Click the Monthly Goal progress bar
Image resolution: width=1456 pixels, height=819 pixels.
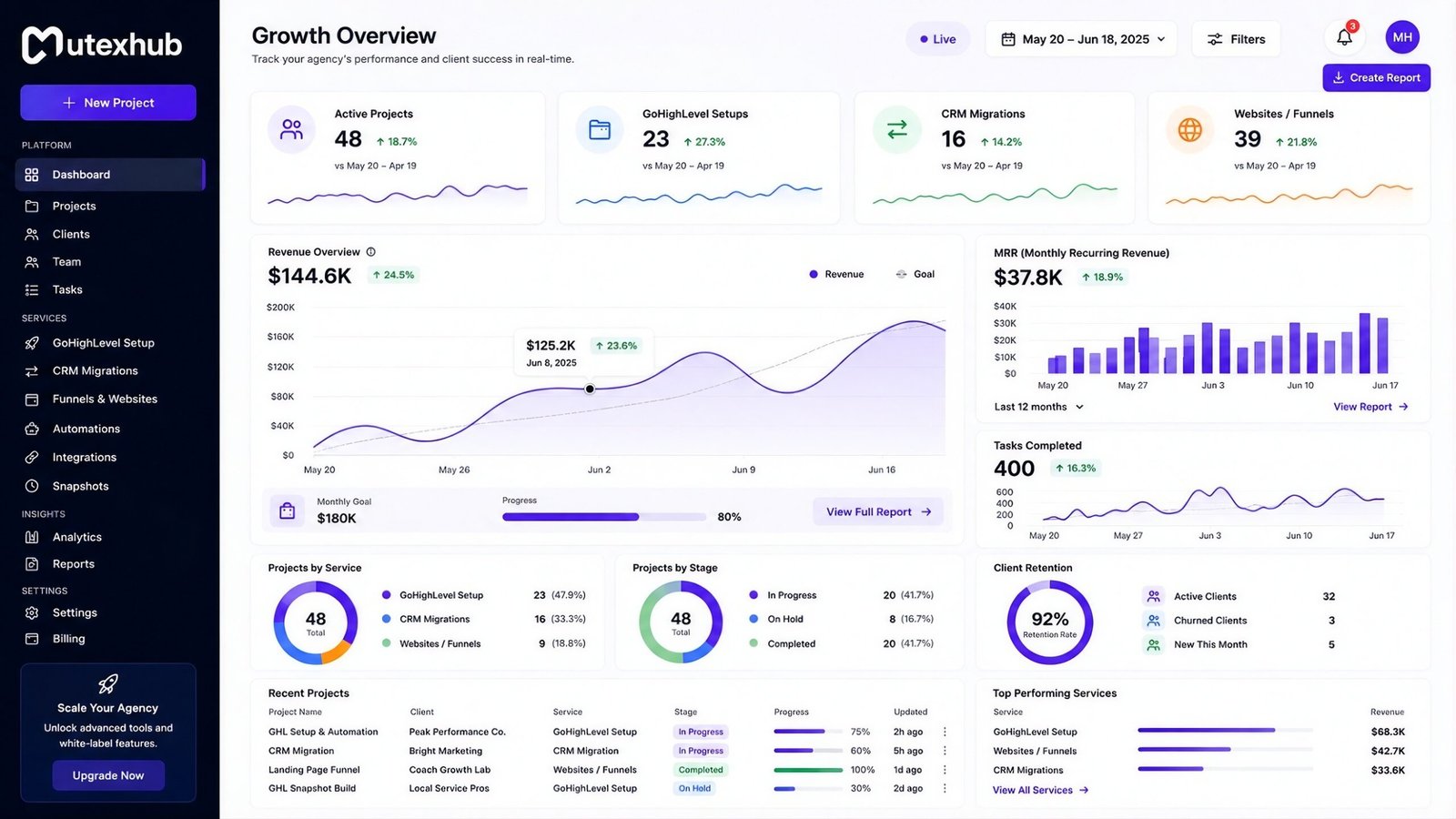click(x=604, y=517)
